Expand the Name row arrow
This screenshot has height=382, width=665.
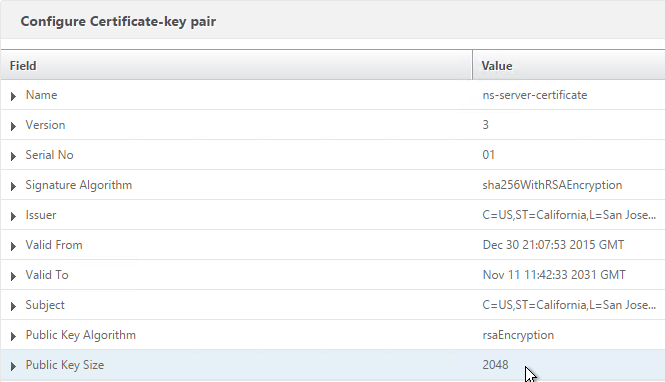(x=13, y=96)
